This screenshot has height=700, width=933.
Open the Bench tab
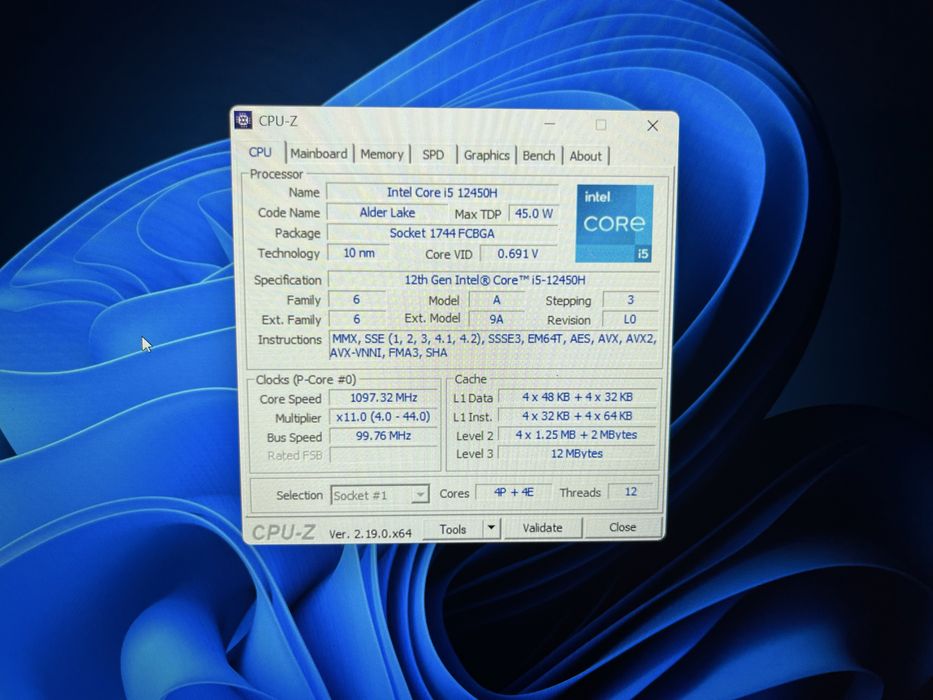click(538, 156)
